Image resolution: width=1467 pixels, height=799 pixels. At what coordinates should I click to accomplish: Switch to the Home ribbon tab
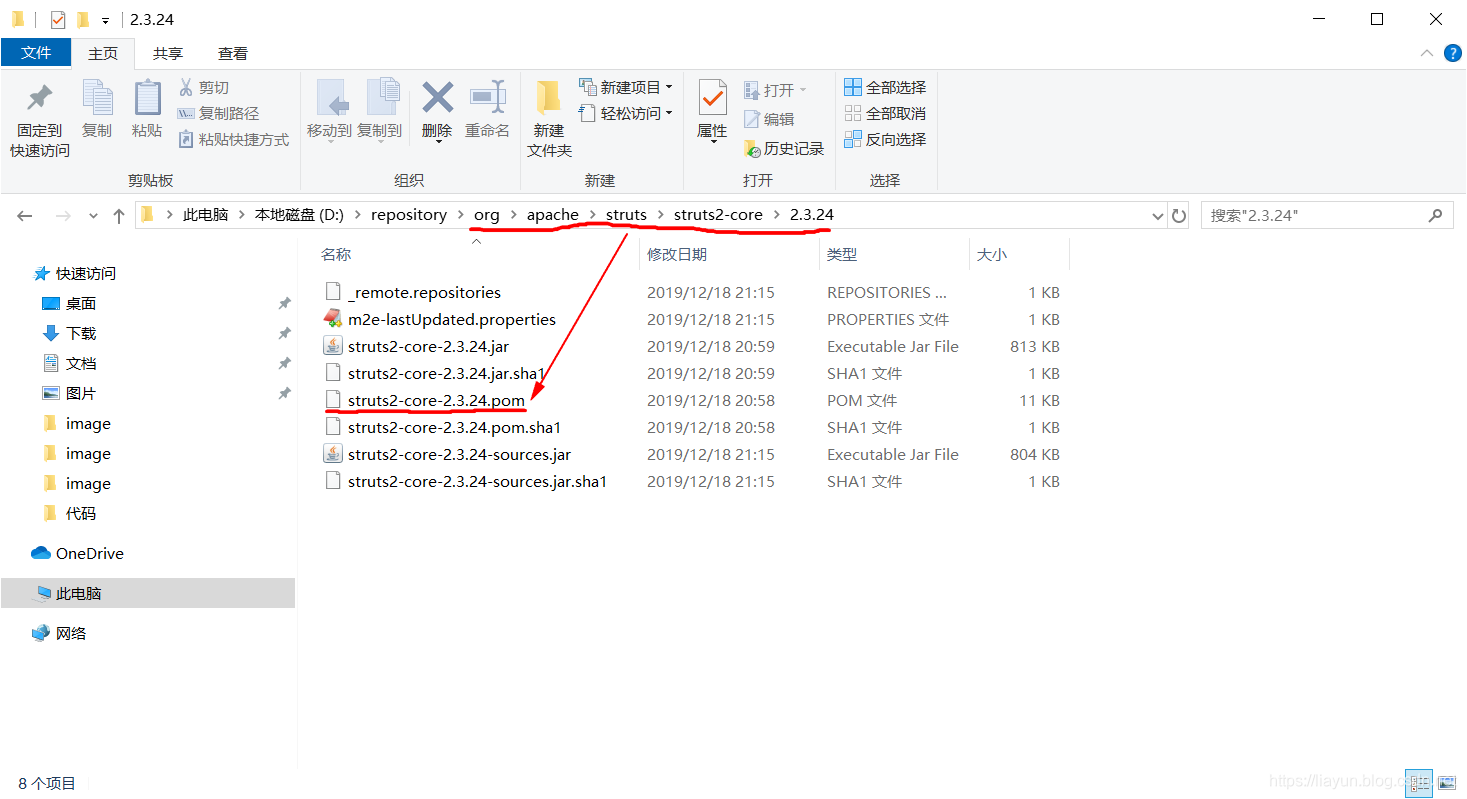click(x=103, y=54)
